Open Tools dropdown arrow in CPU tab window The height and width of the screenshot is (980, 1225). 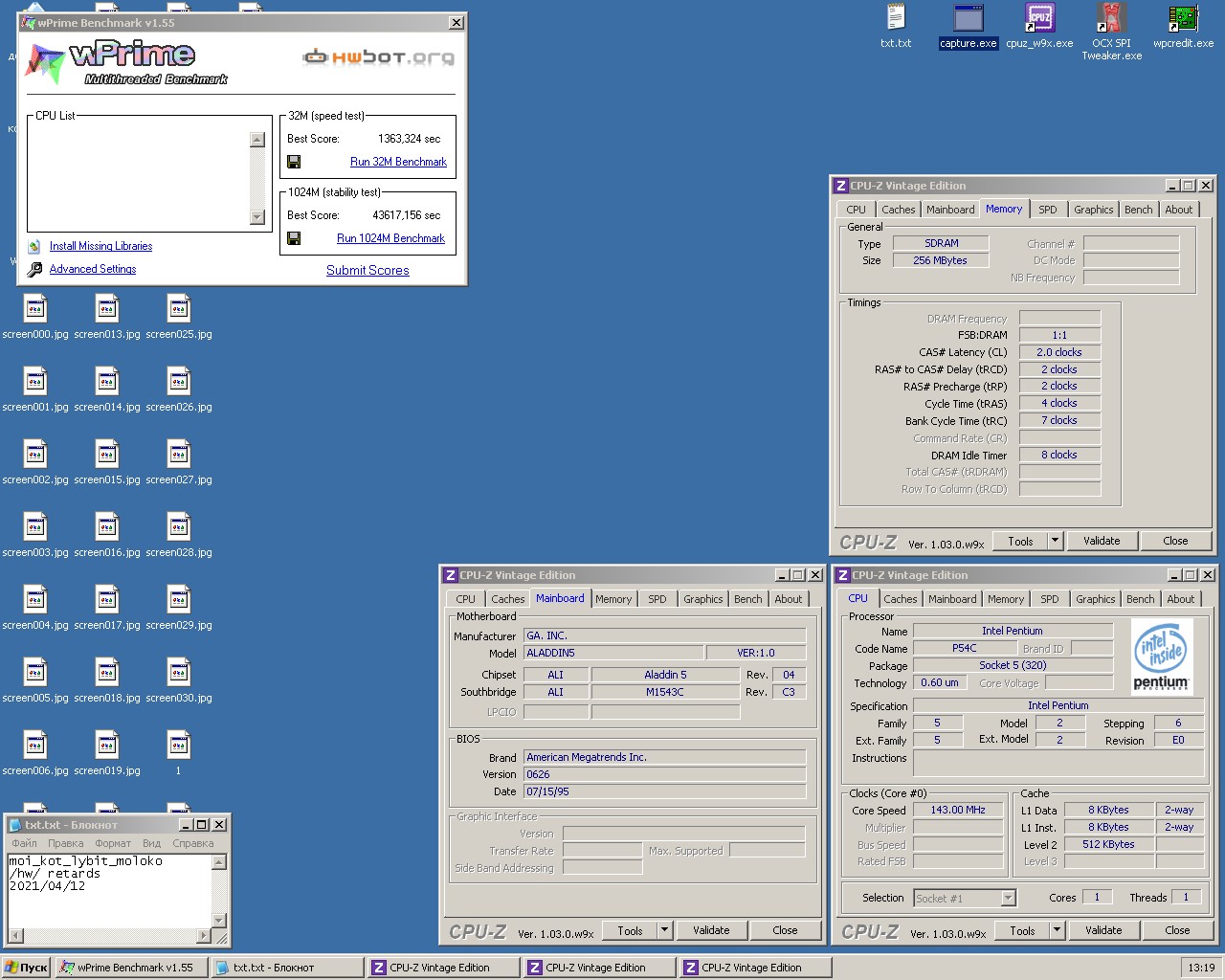pos(1058,930)
